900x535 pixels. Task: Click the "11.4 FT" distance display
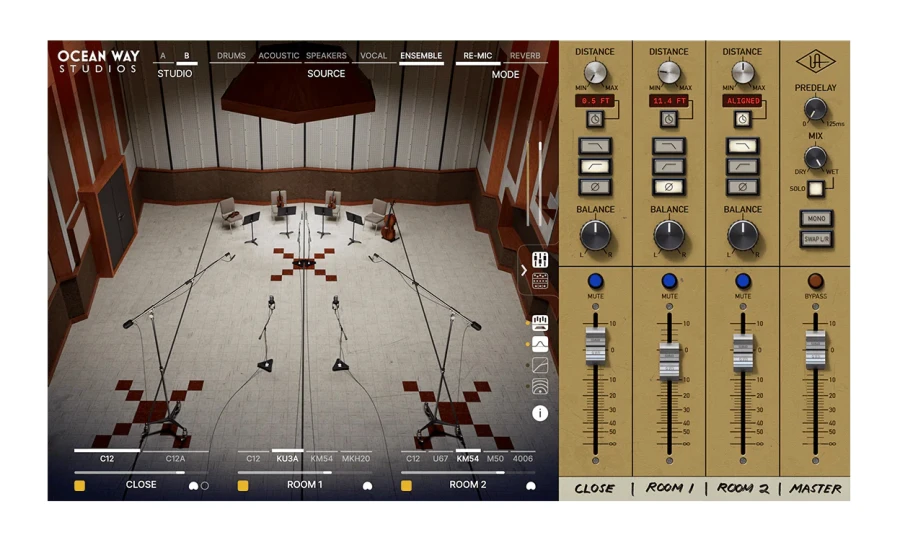tap(669, 101)
